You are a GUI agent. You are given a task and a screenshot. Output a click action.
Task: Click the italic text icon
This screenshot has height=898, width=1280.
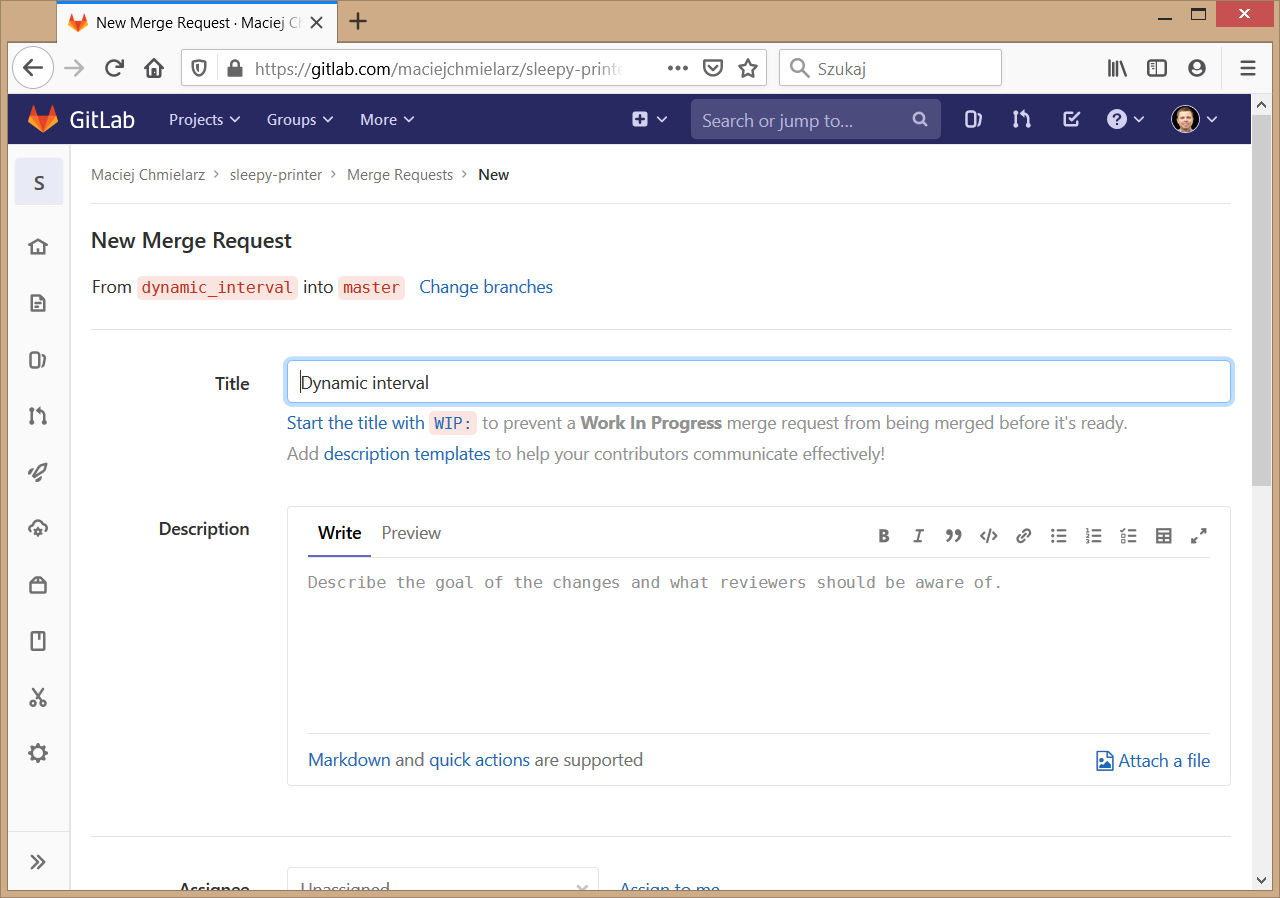918,536
